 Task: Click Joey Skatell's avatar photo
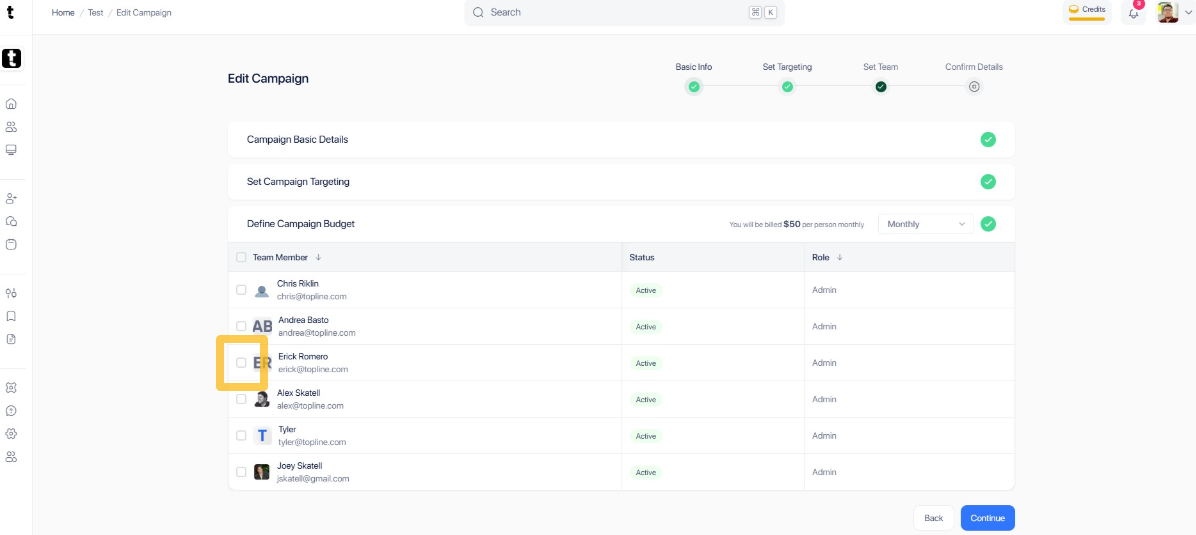pos(262,472)
